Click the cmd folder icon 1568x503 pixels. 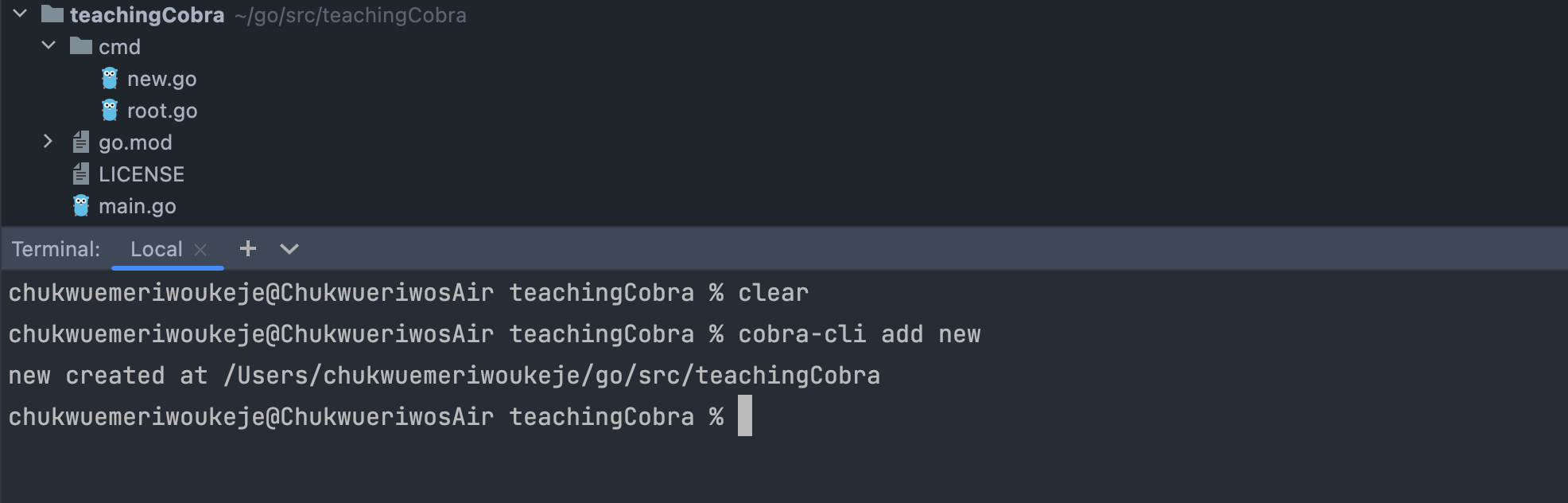pos(80,46)
